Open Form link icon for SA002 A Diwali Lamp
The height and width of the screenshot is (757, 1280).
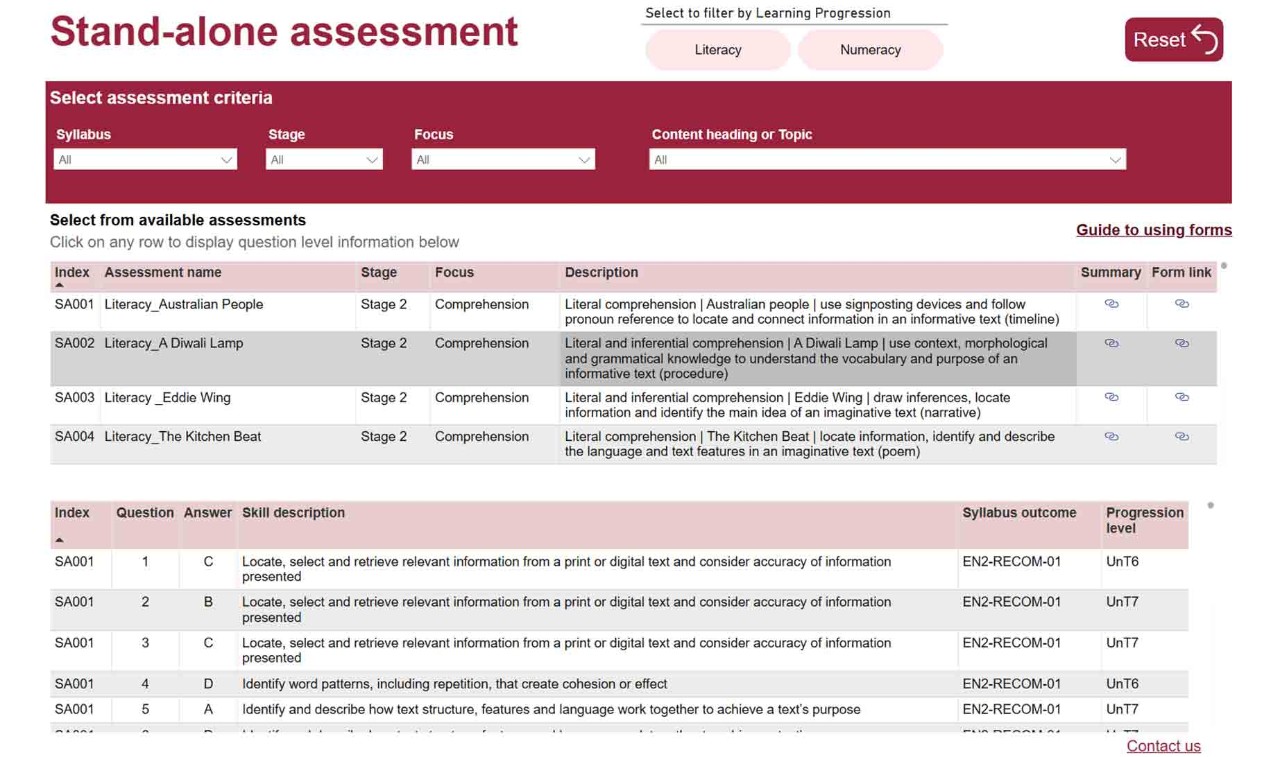coord(1181,343)
